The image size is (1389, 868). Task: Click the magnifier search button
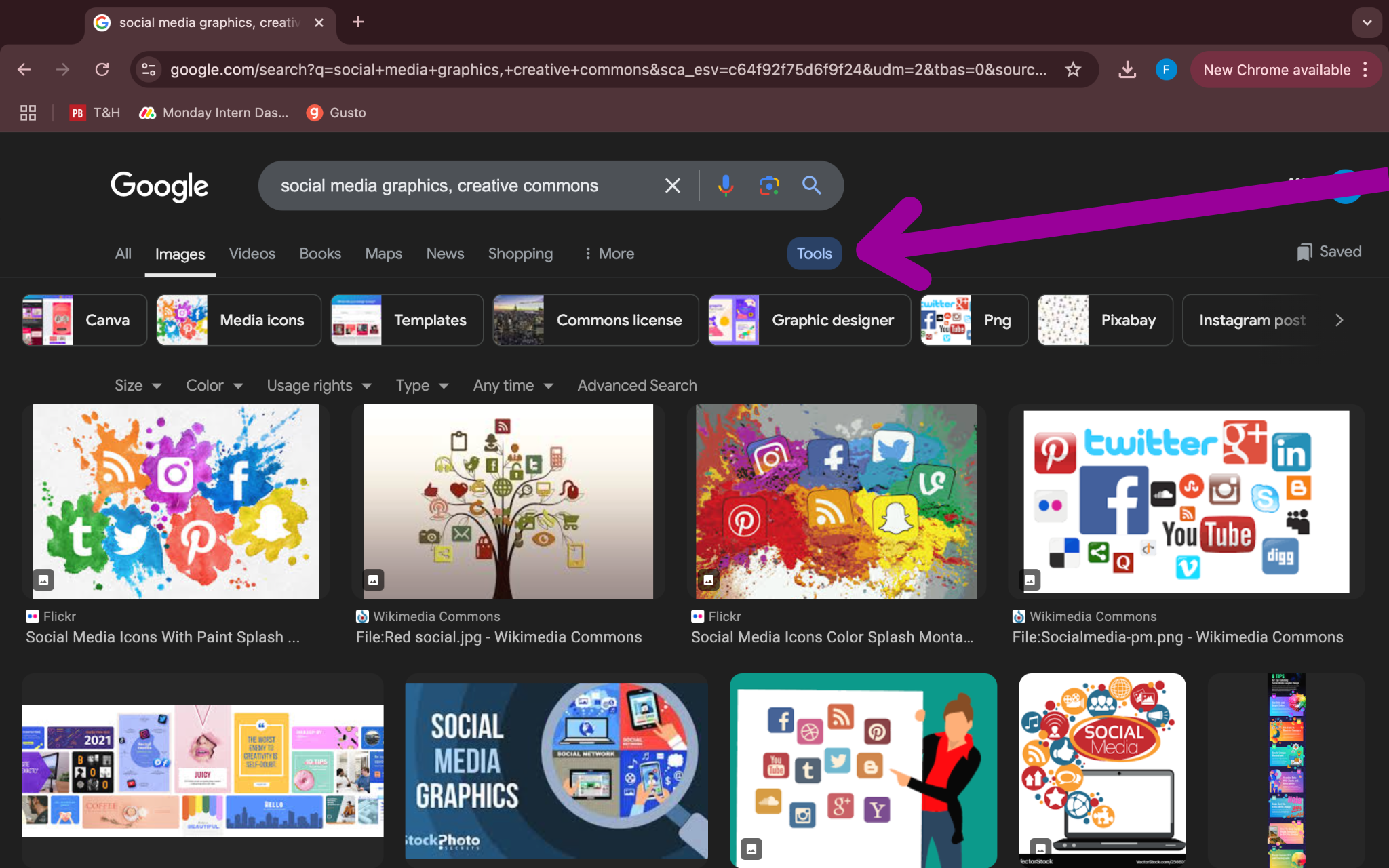coord(812,186)
